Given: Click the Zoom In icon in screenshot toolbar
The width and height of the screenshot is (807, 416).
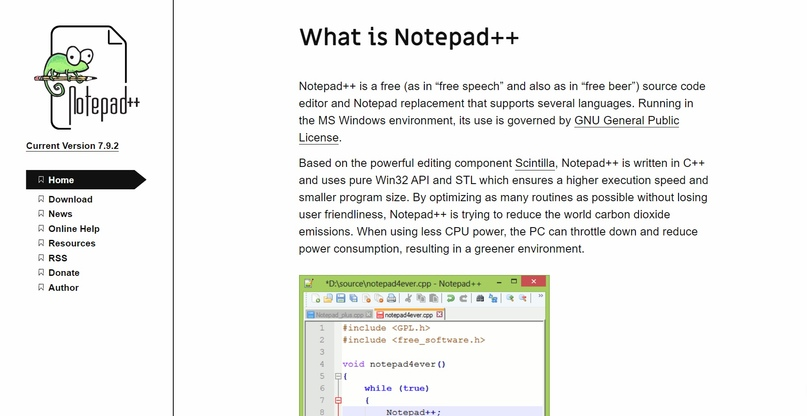Looking at the screenshot, I should pyautogui.click(x=510, y=298).
